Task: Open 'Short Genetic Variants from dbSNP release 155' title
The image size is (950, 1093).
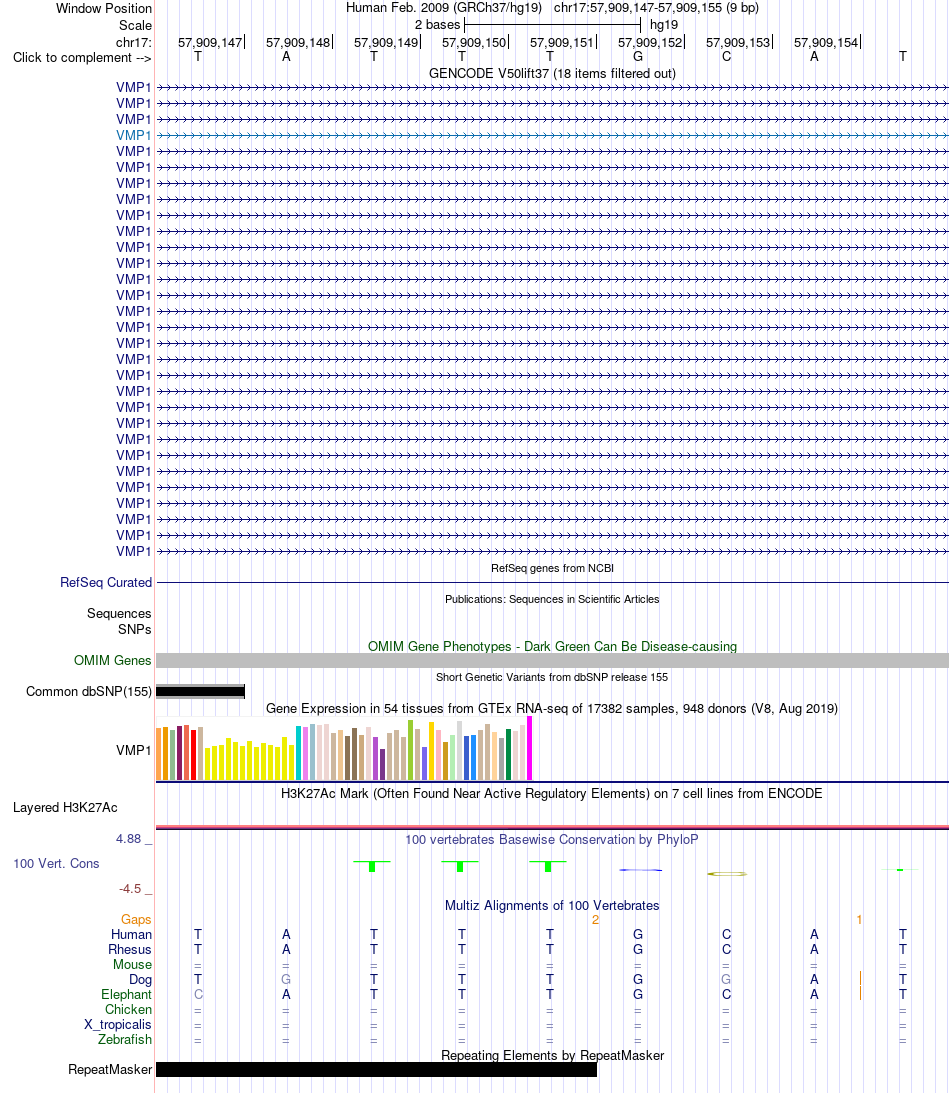Action: (552, 677)
